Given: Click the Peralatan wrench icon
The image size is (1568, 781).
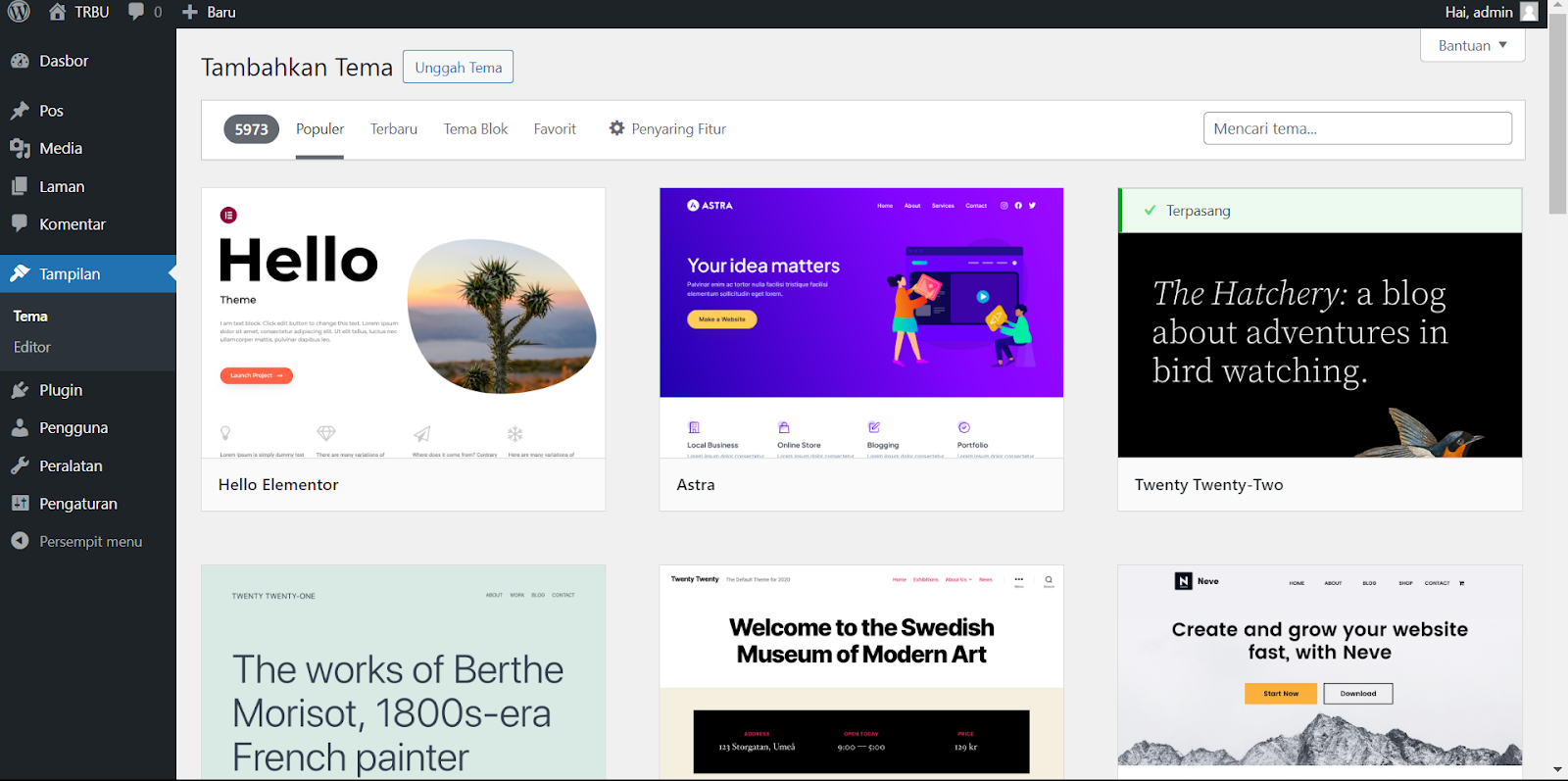Looking at the screenshot, I should pyautogui.click(x=20, y=465).
